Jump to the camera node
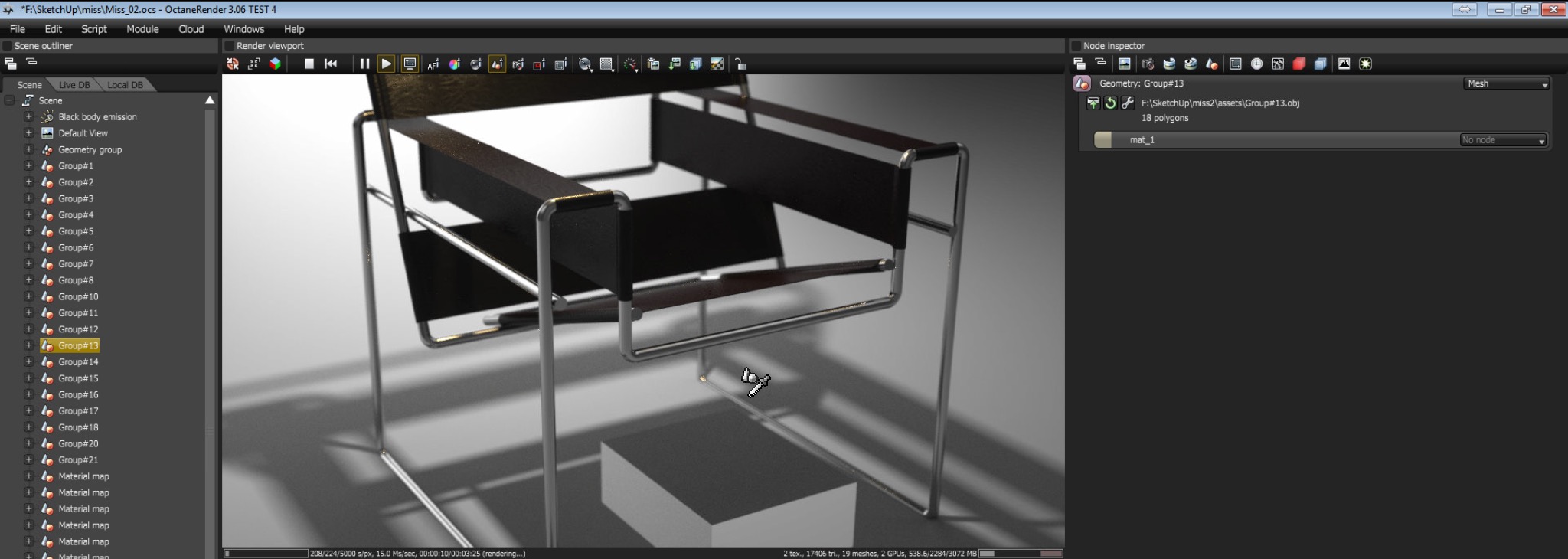Screen dimensions: 1568x559 coord(1148,64)
